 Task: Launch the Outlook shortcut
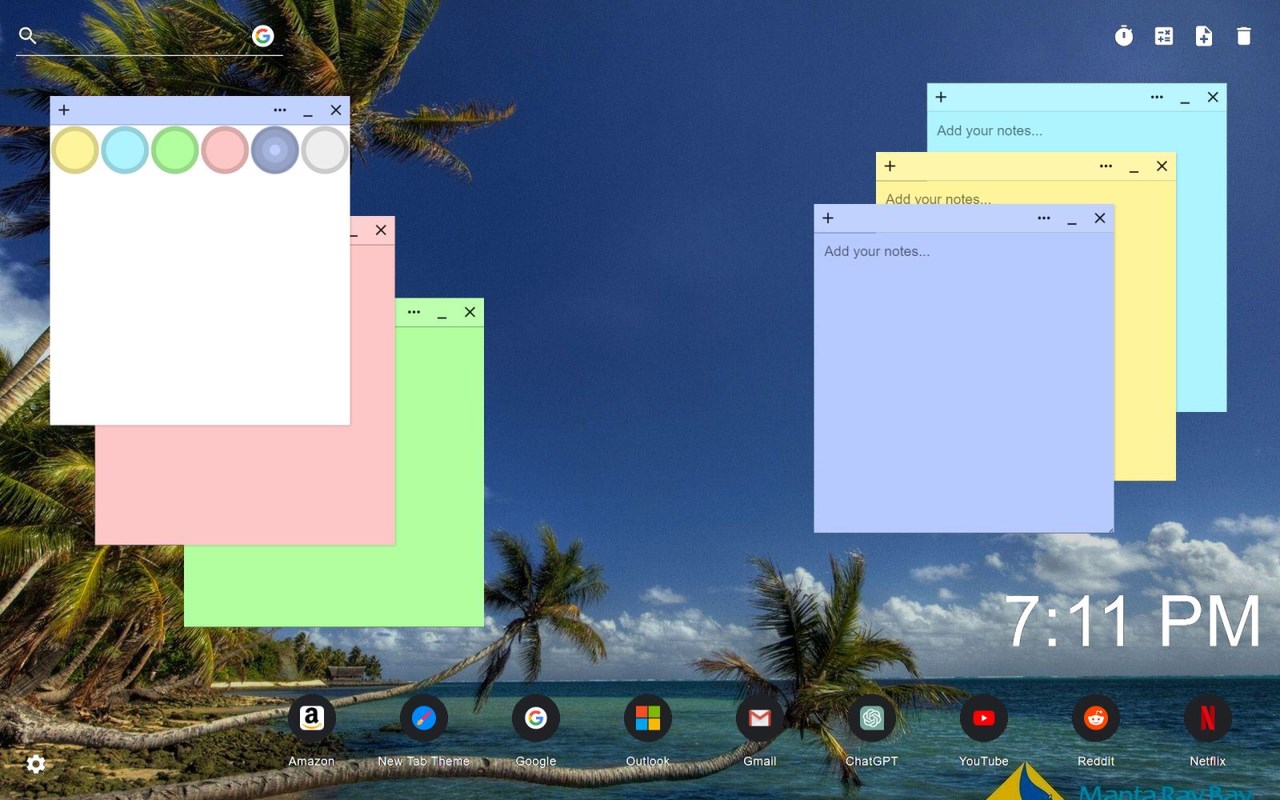tap(648, 718)
